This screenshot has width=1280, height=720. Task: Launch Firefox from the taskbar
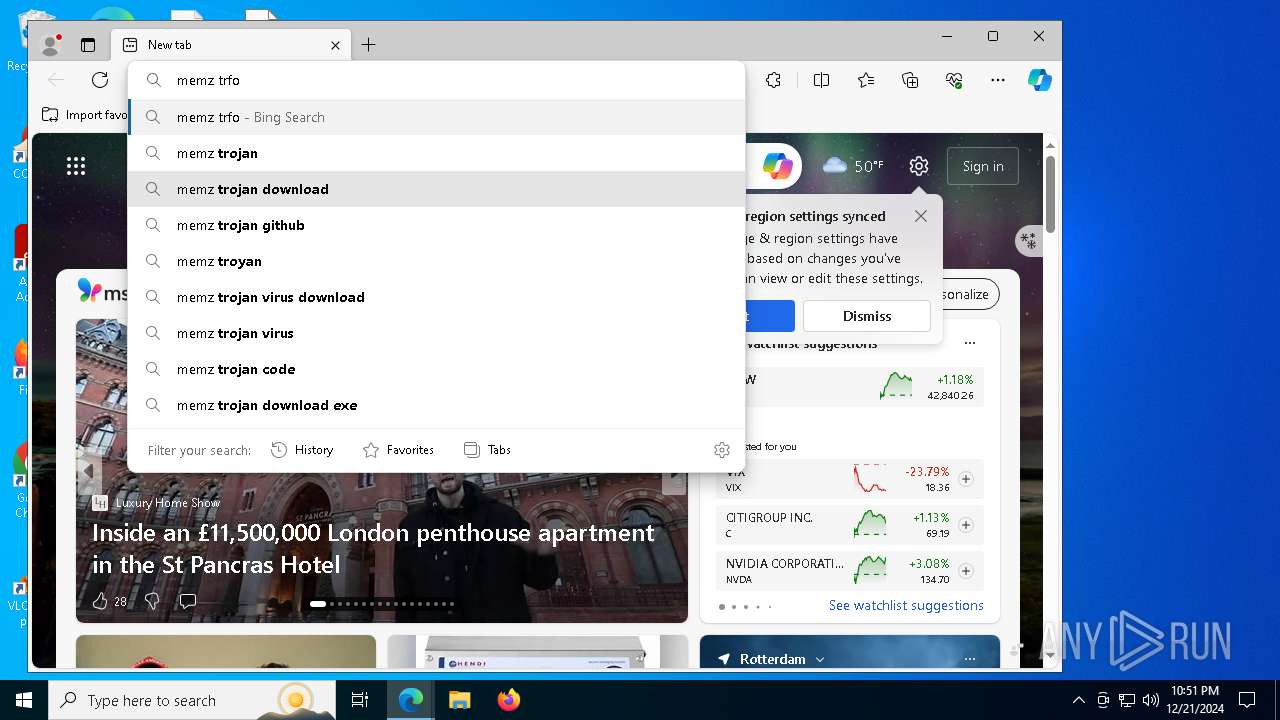point(508,700)
